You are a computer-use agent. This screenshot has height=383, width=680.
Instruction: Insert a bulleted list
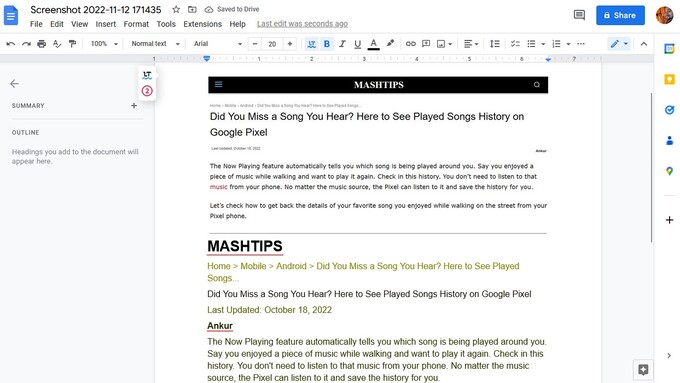tap(531, 44)
